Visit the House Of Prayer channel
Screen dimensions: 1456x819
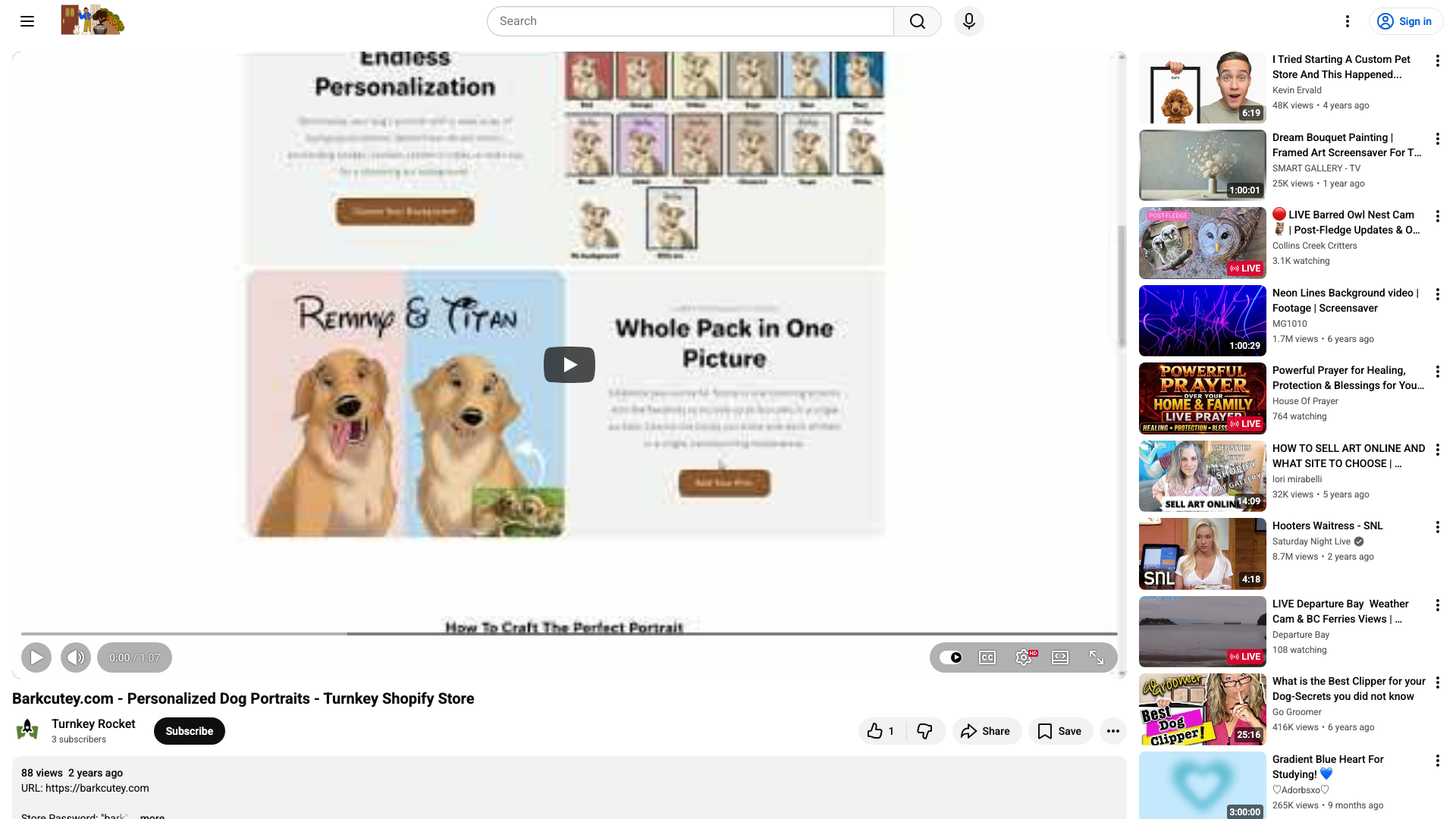(x=1305, y=401)
